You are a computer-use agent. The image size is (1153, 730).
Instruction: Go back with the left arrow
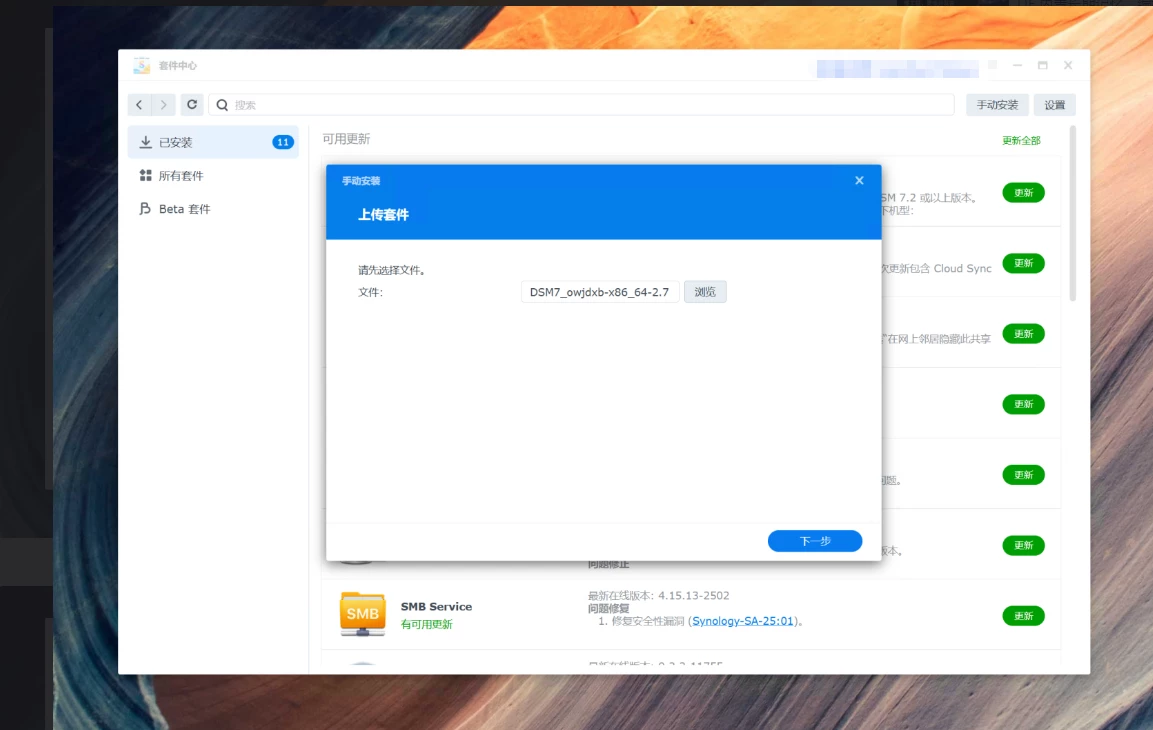click(x=139, y=104)
